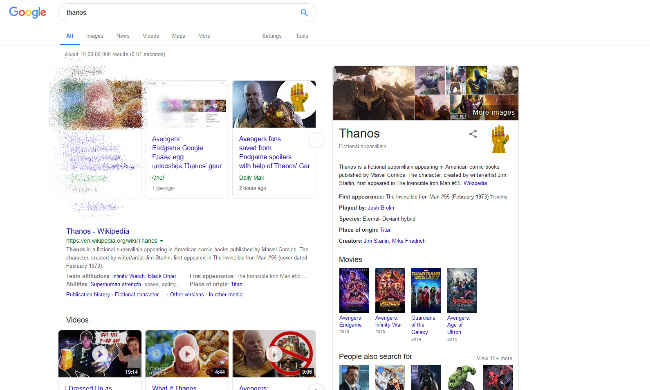
Task: Click the share icon in Thanos panel
Action: pos(473,133)
